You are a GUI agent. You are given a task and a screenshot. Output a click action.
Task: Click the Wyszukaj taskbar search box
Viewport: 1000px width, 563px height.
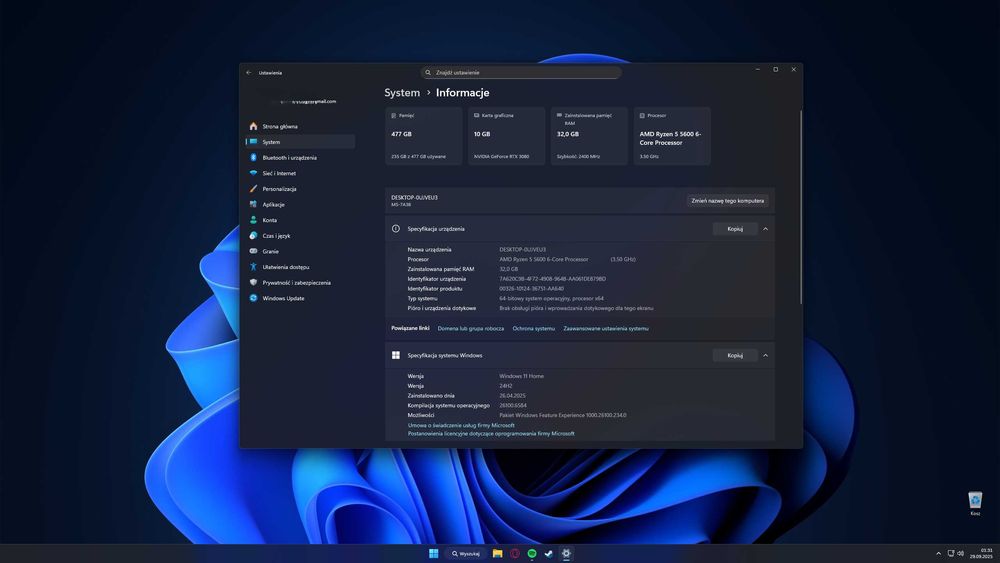(466, 553)
